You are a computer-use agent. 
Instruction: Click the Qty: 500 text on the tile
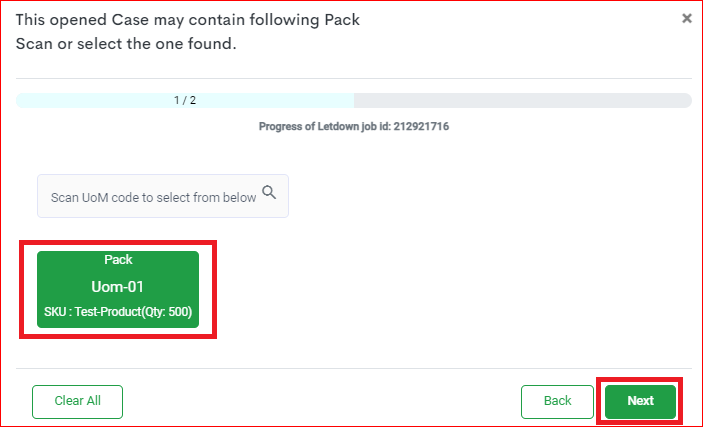(167, 312)
